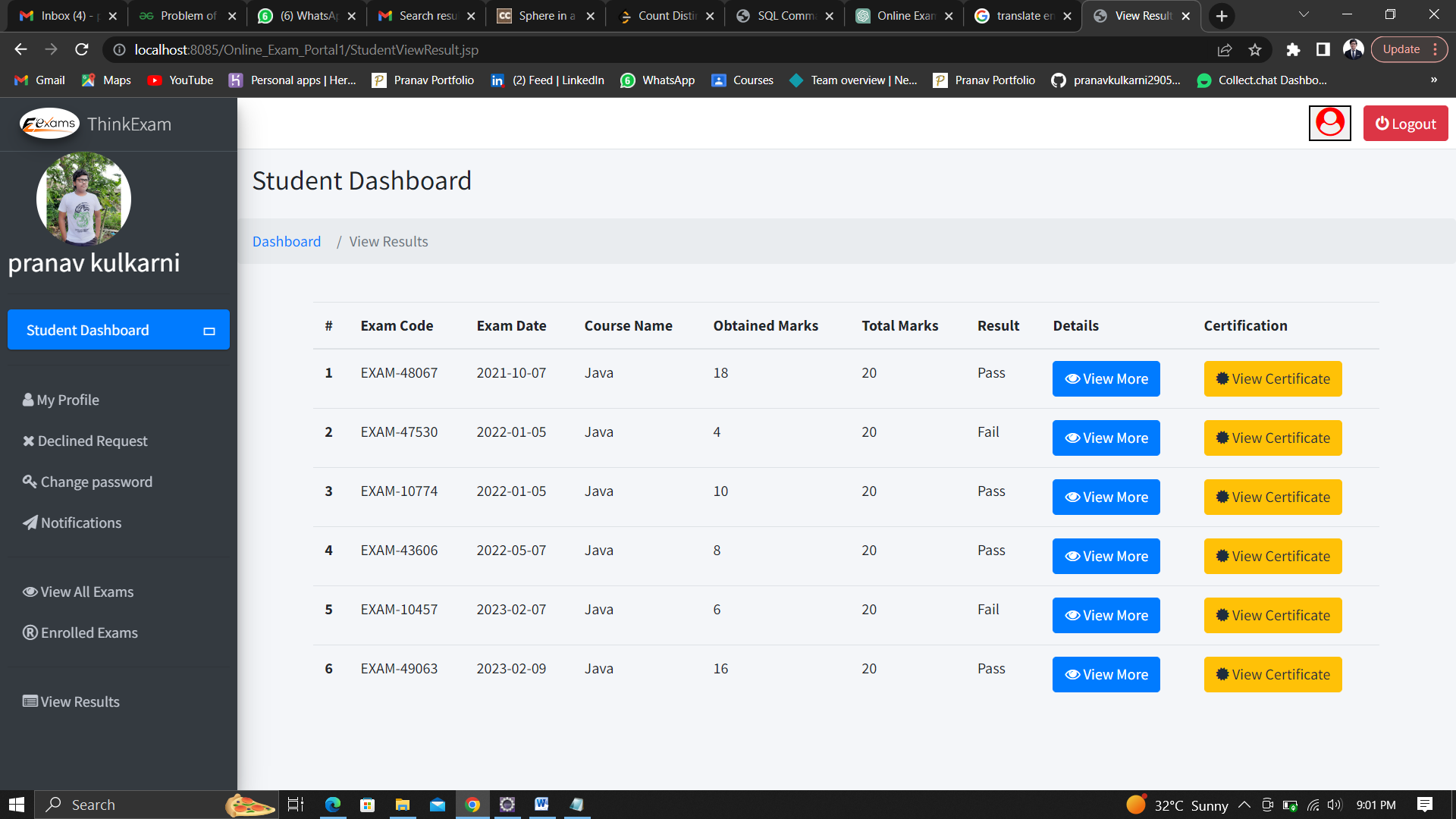Screen dimensions: 1456x819
Task: Click View More for EXAM-48067
Action: [x=1106, y=378]
